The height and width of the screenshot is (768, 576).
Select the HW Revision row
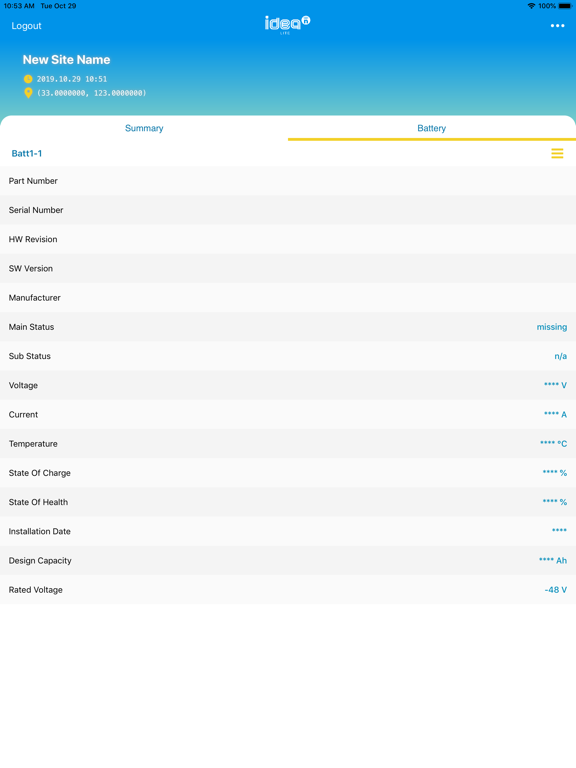(288, 239)
